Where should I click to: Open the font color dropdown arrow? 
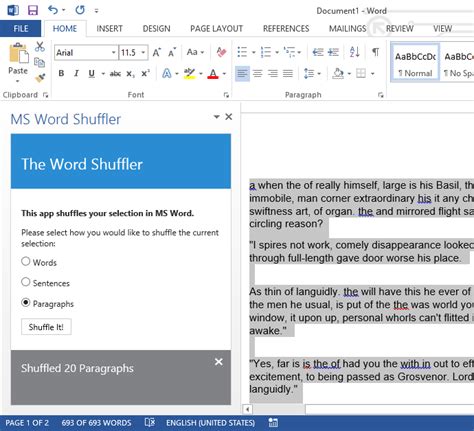(224, 74)
